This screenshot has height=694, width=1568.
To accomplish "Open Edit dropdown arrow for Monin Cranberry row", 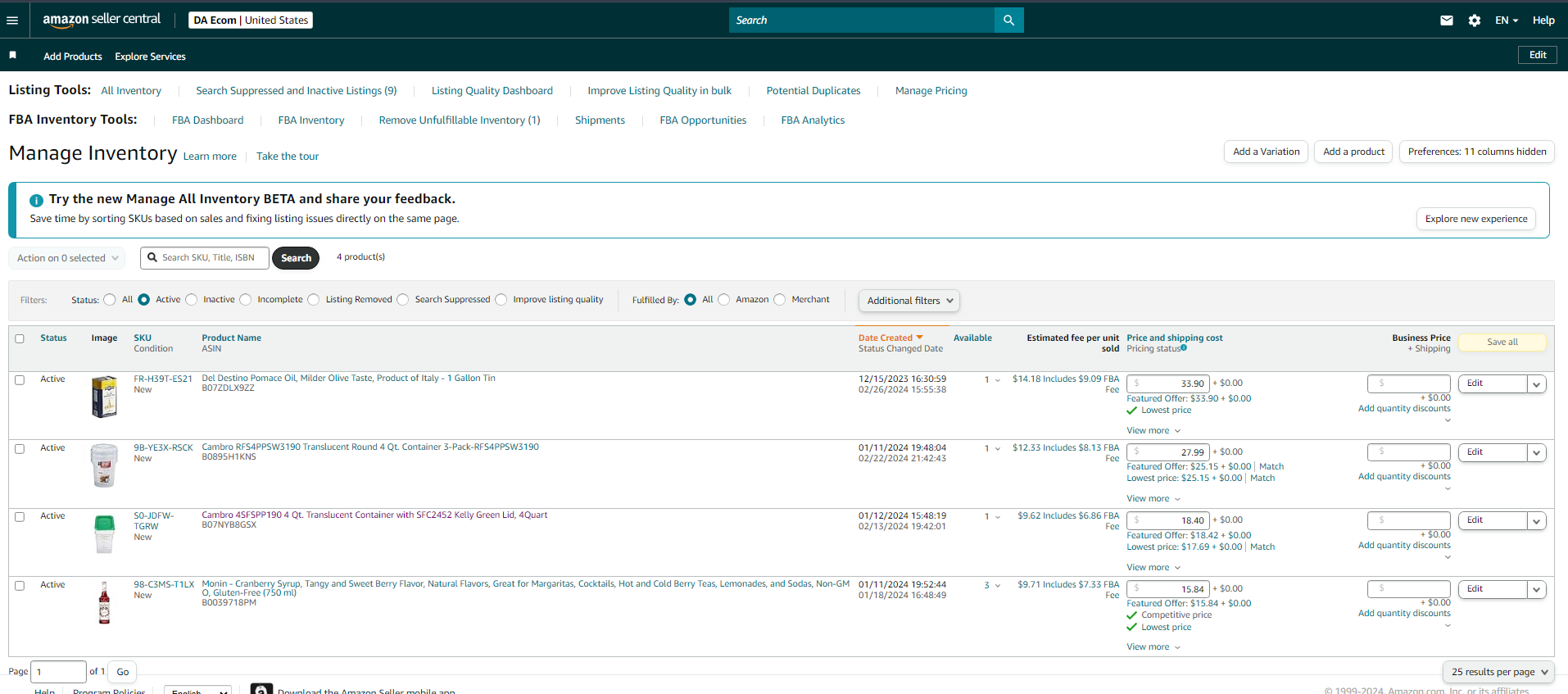I will click(x=1537, y=589).
